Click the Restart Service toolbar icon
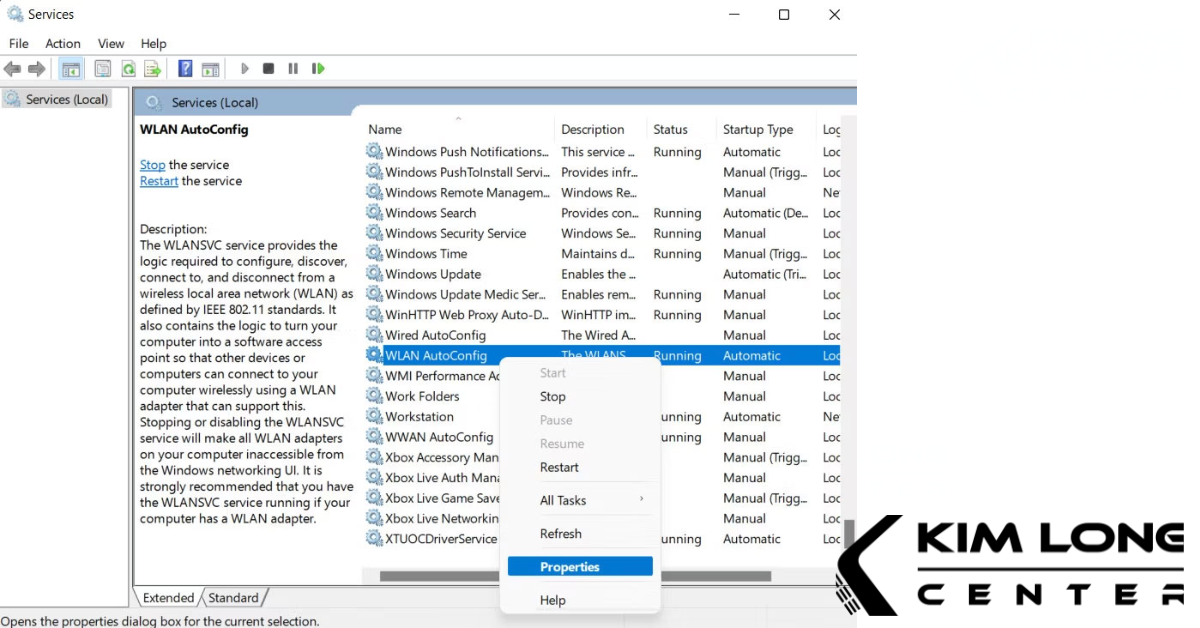Image resolution: width=1200 pixels, height=628 pixels. [x=318, y=69]
